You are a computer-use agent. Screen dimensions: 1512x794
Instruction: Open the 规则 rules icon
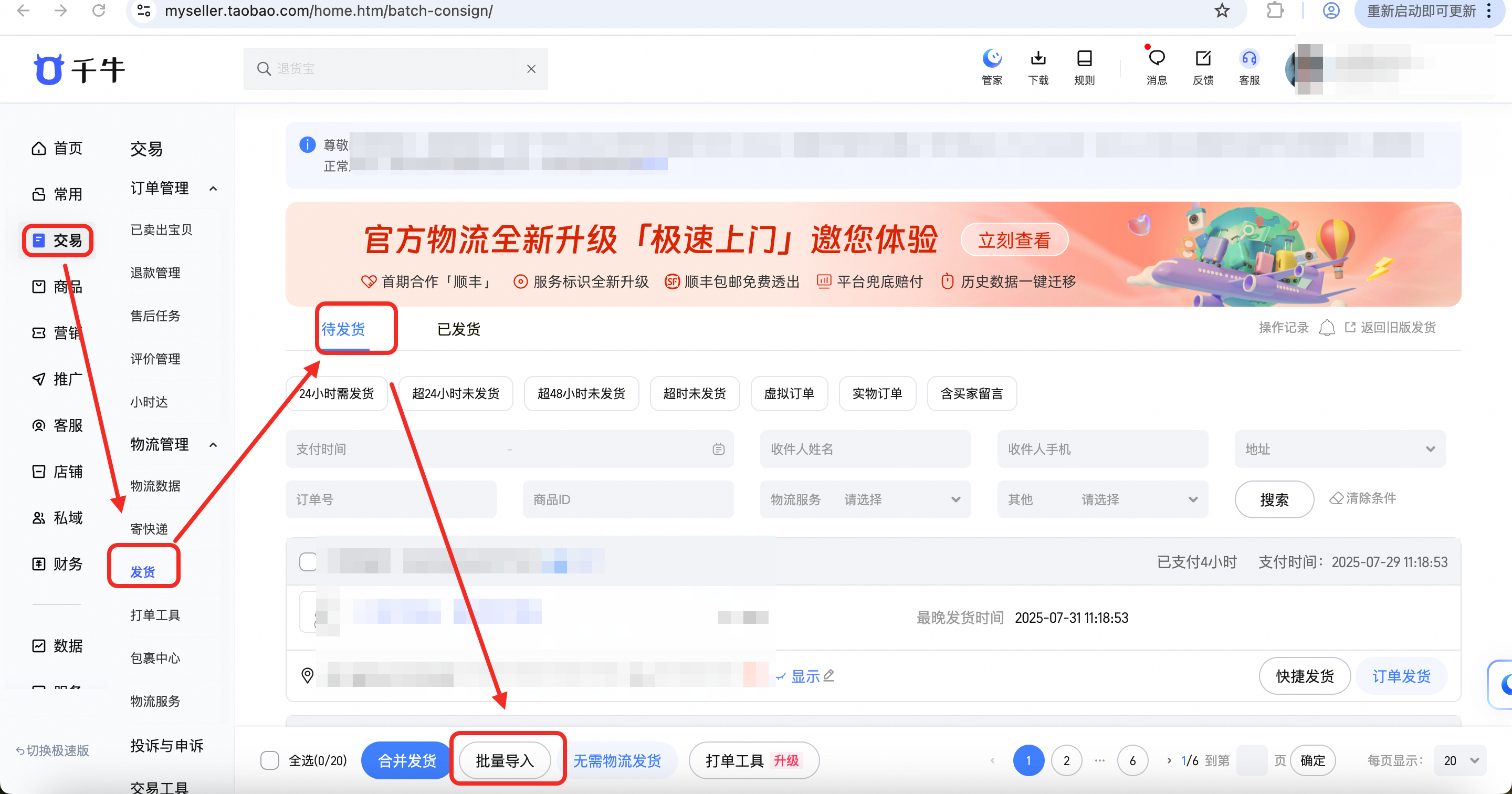click(1084, 67)
